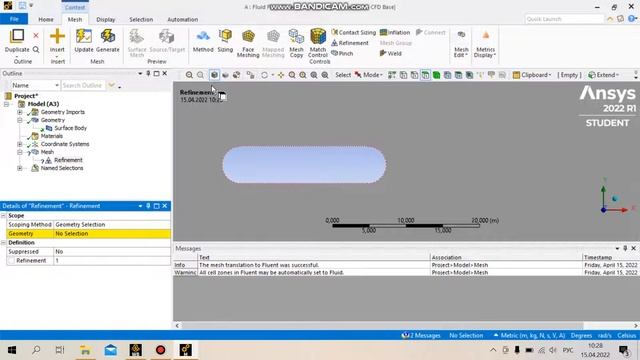Switch to the Display ribbon tab

click(106, 19)
